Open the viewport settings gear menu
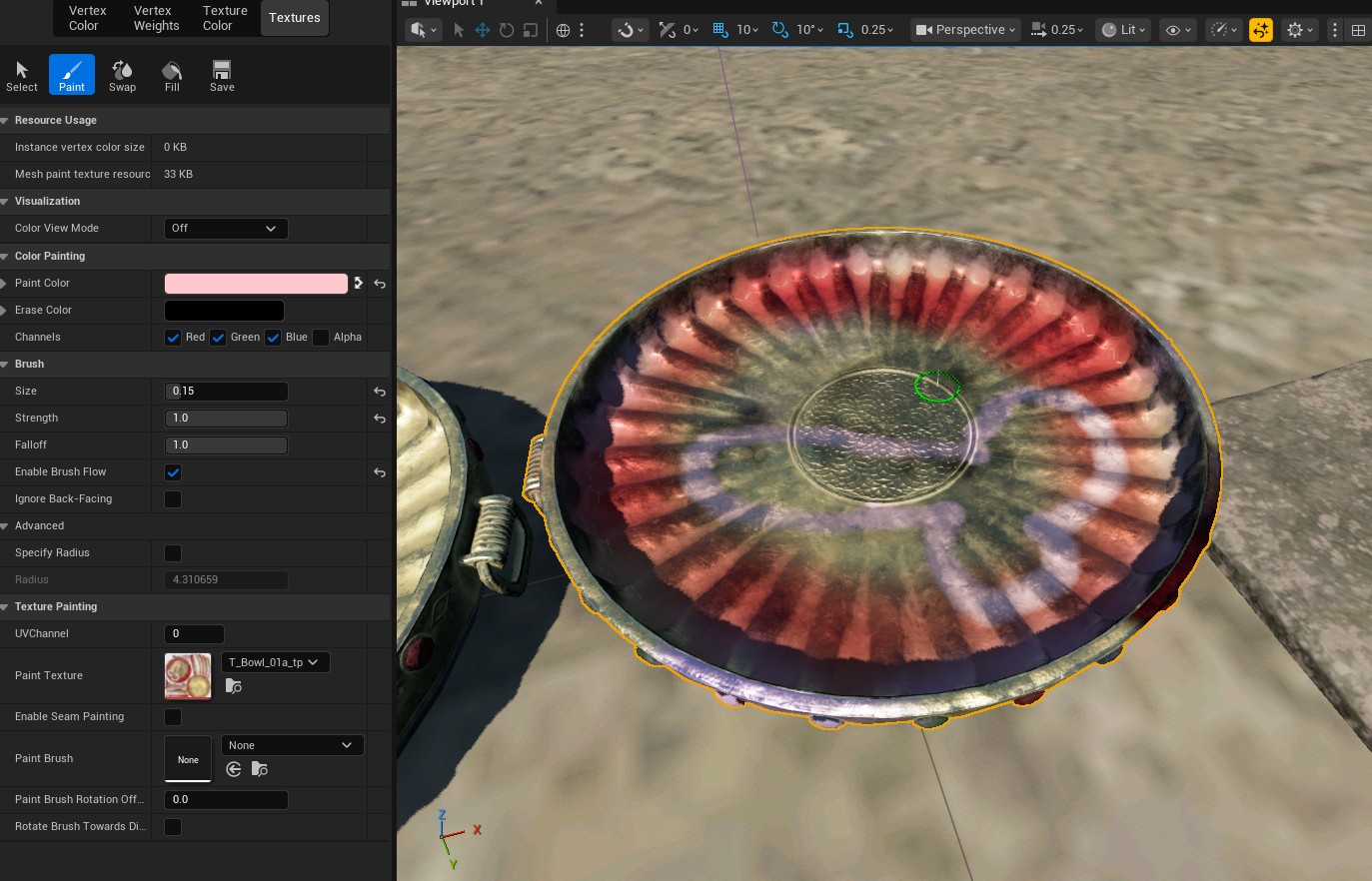The image size is (1372, 881). (x=1299, y=30)
